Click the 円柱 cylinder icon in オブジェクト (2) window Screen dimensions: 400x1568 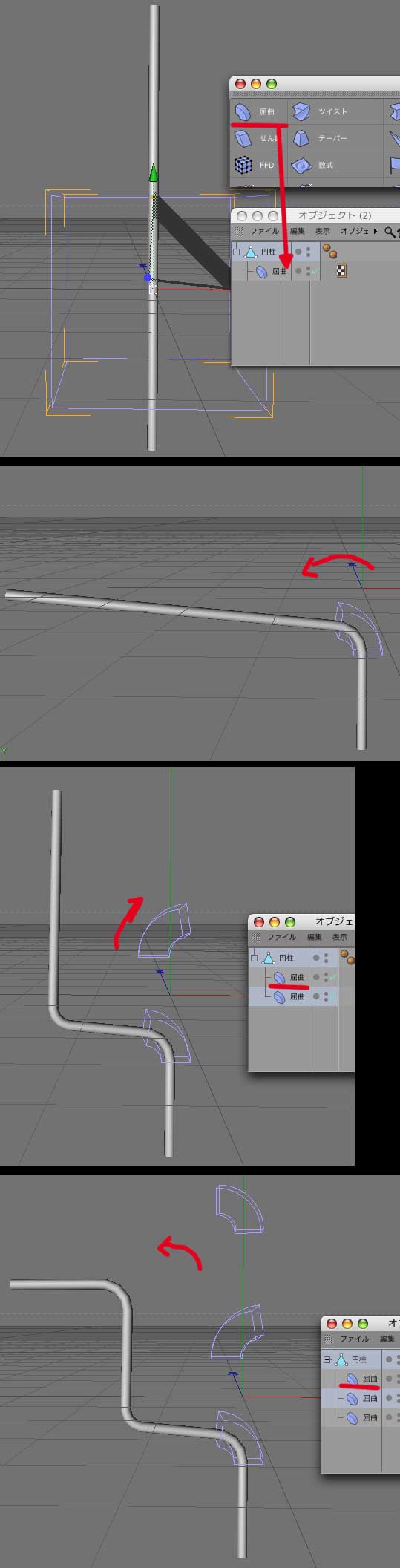click(251, 252)
